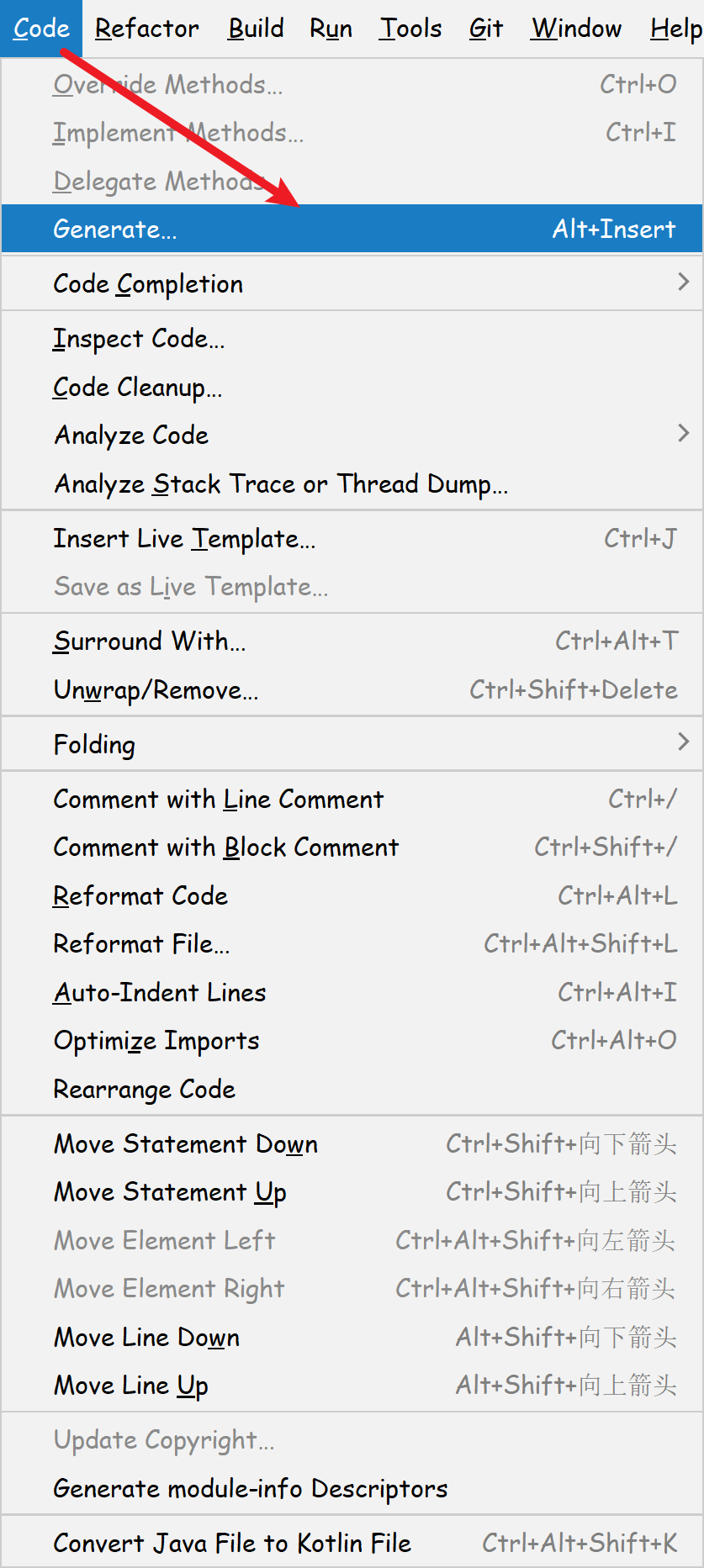Open the Refactor menu
This screenshot has width=704, height=1568.
click(146, 29)
